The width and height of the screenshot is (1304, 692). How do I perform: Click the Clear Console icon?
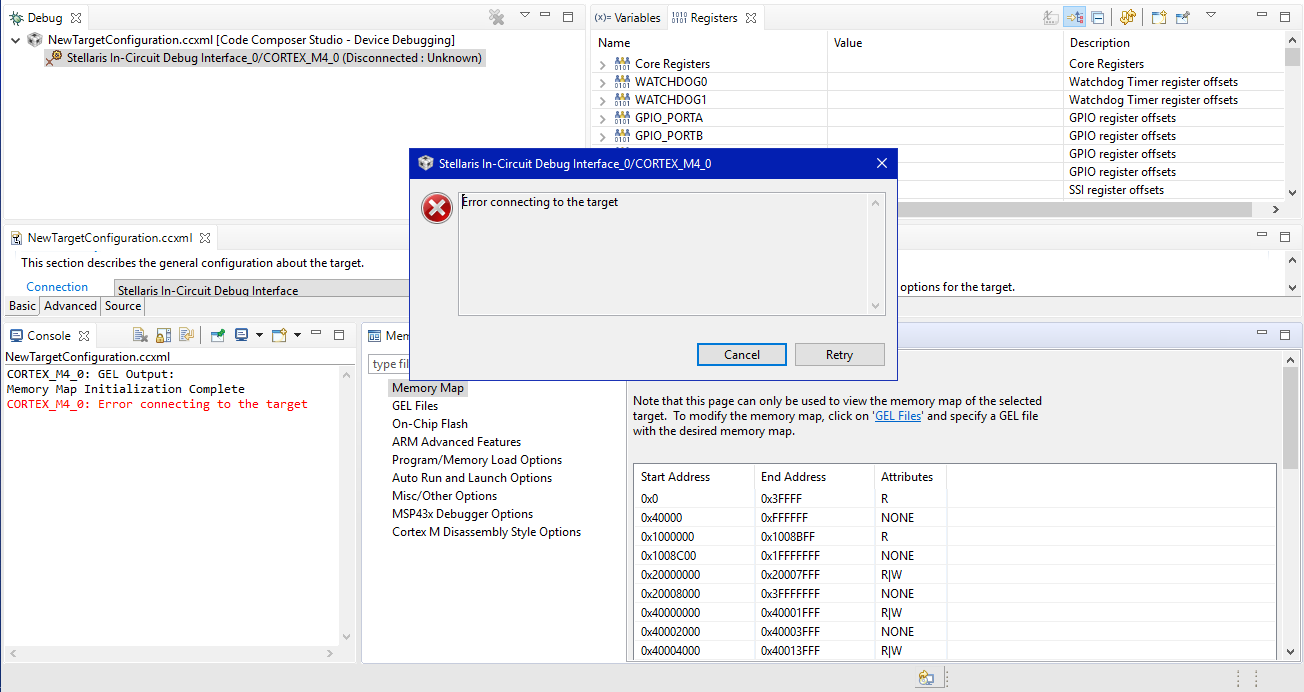[141, 335]
